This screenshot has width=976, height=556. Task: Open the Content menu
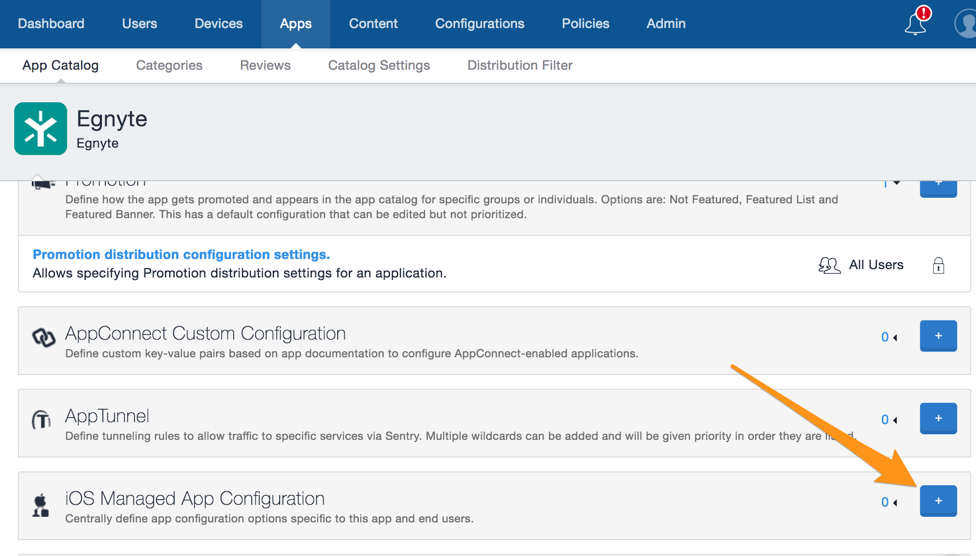point(373,24)
